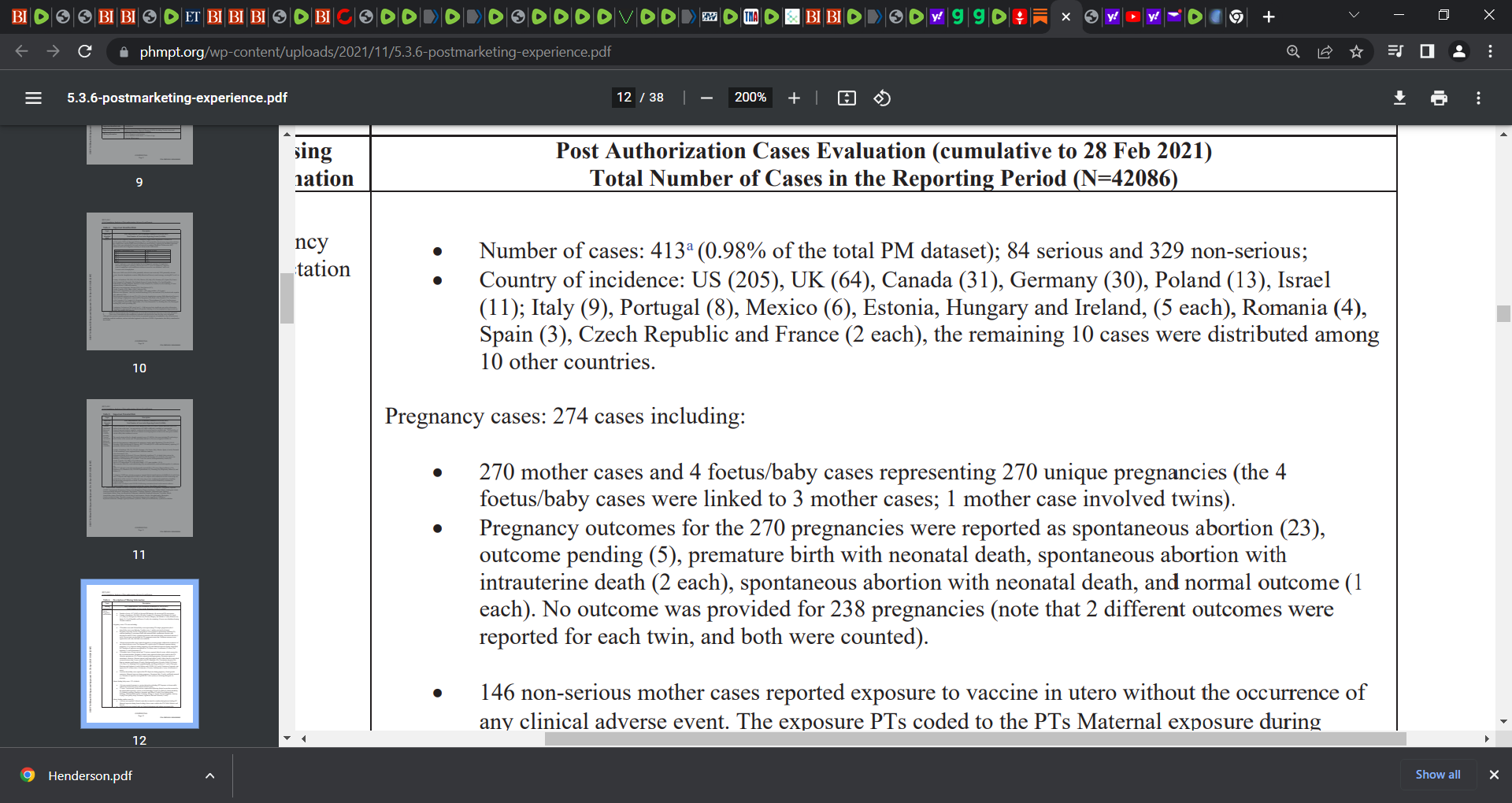Expand the tab search dropdown
This screenshot has height=803, width=1512.
tap(1354, 15)
